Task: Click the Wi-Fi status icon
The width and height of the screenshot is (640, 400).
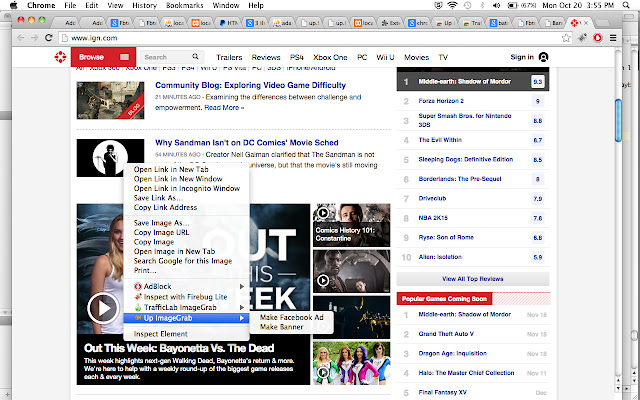Action: 452,5
